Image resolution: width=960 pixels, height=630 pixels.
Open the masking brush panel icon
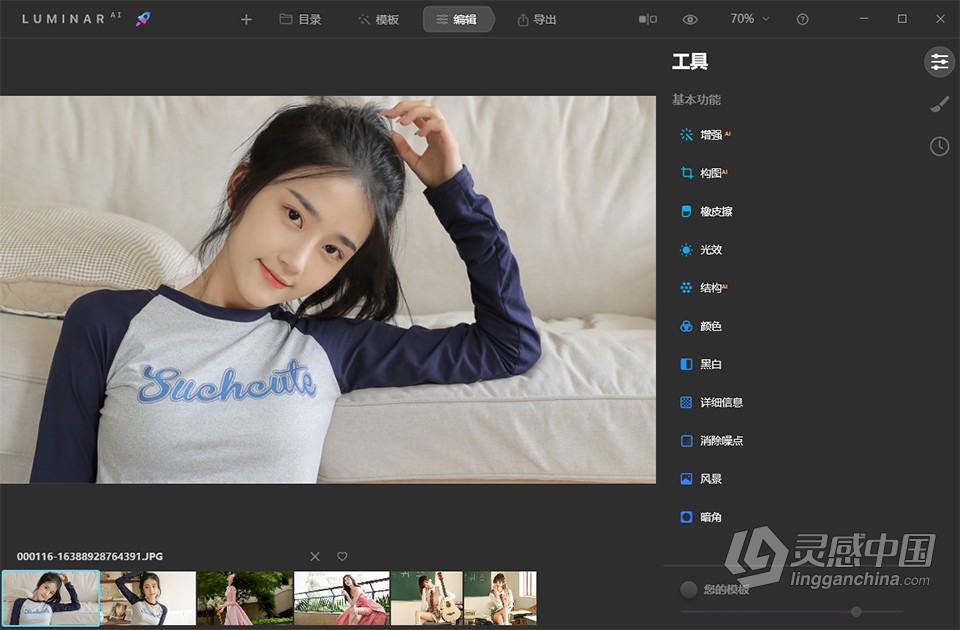coord(939,104)
